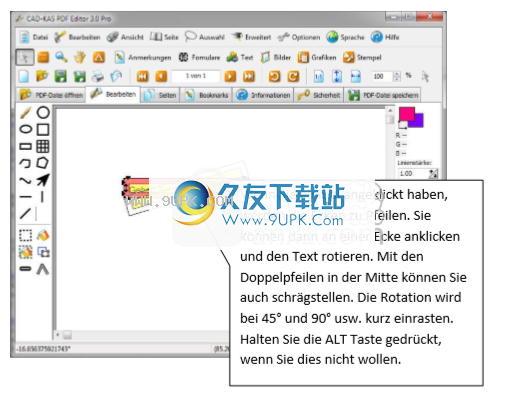The image size is (524, 407).
Task: Click the printer icon
Action: click(98, 77)
